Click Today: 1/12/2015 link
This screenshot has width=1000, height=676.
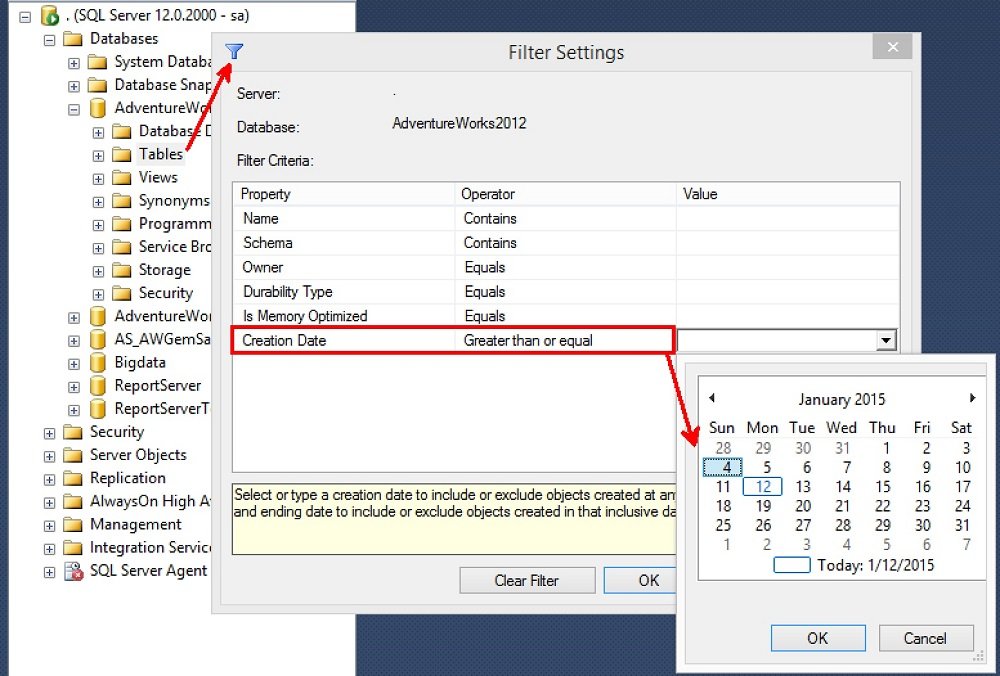point(854,565)
